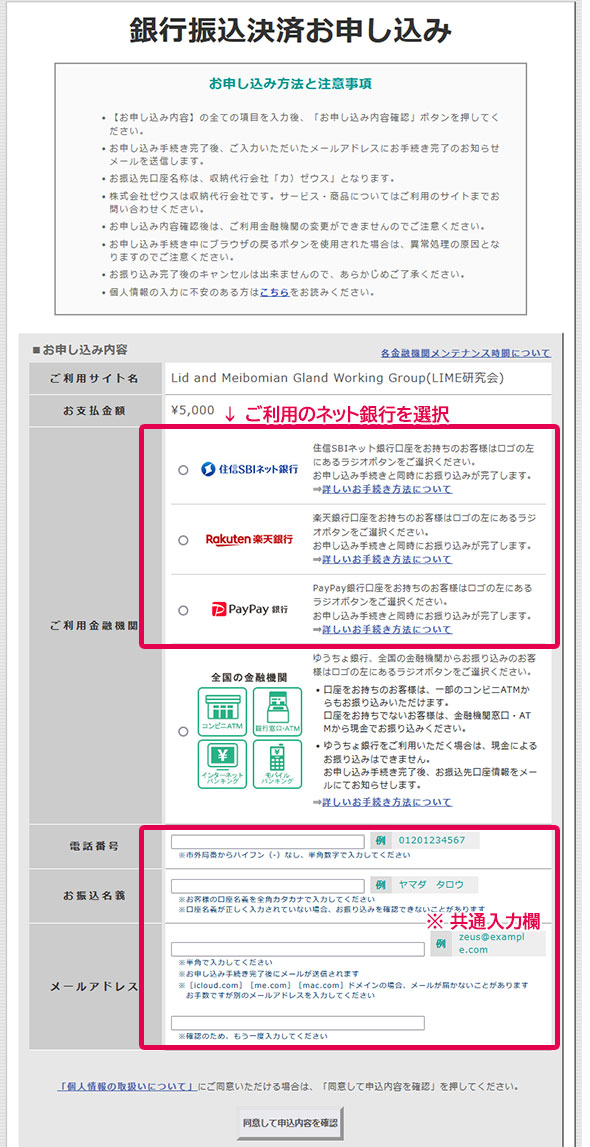Select the PayPay銀行 radio button

click(183, 609)
